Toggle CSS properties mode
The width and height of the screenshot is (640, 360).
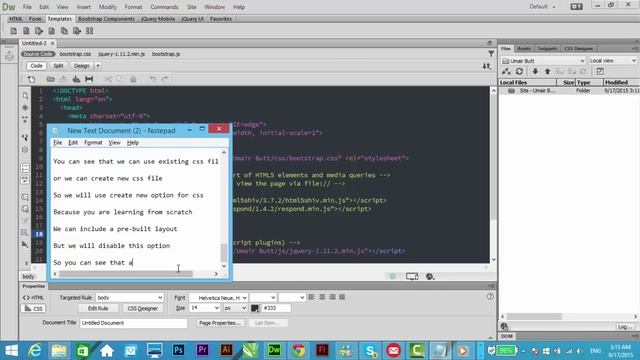pyautogui.click(x=33, y=309)
